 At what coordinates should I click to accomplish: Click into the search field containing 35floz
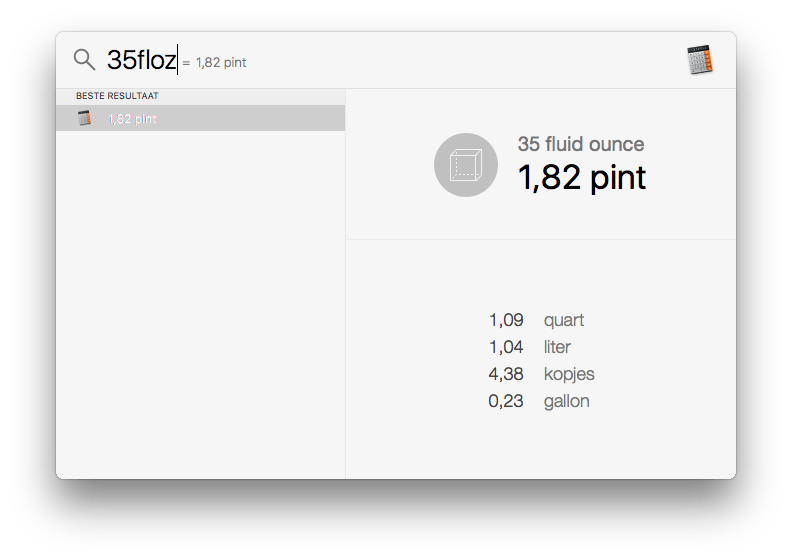pos(141,60)
